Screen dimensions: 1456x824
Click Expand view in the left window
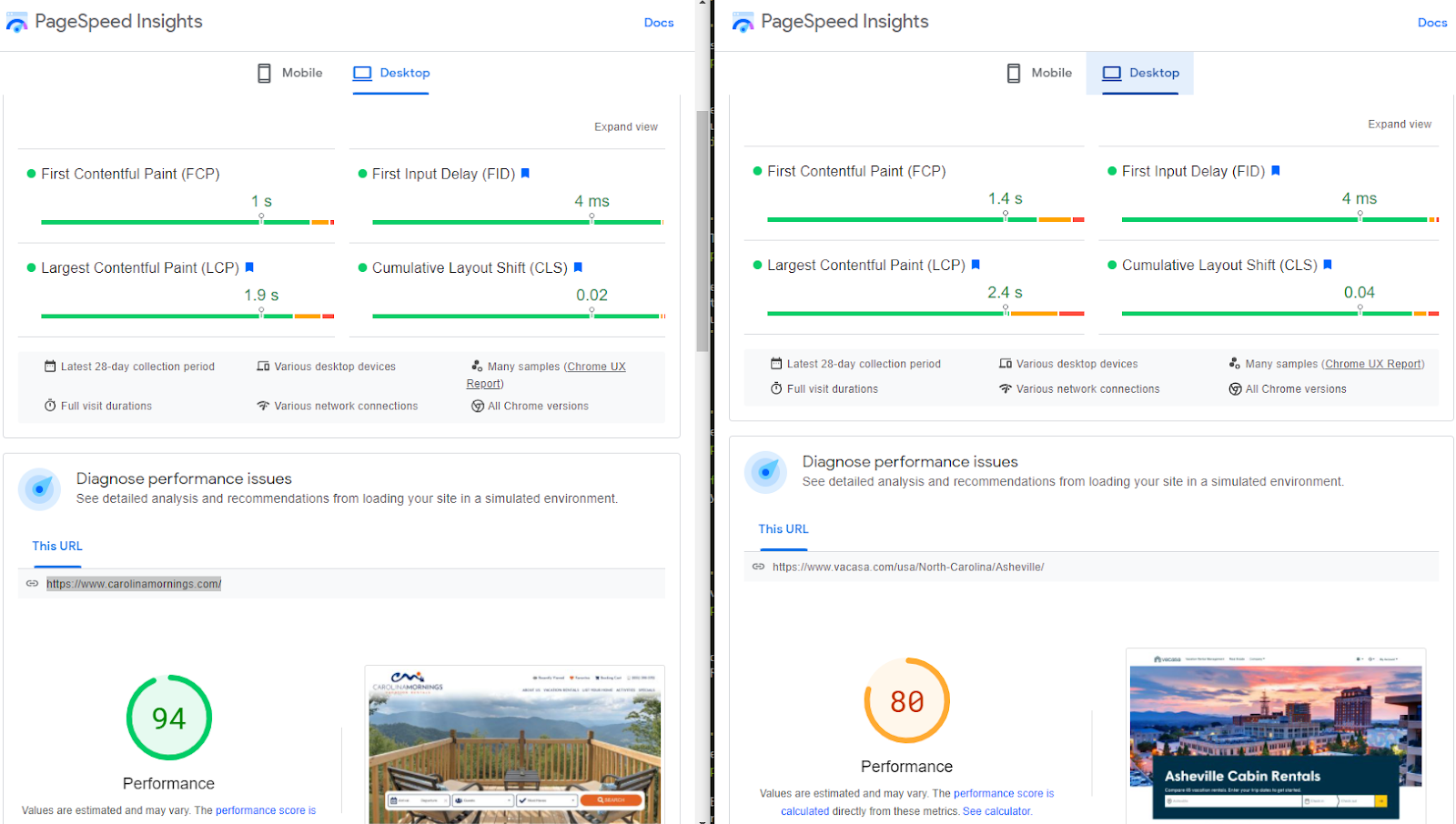(x=626, y=127)
